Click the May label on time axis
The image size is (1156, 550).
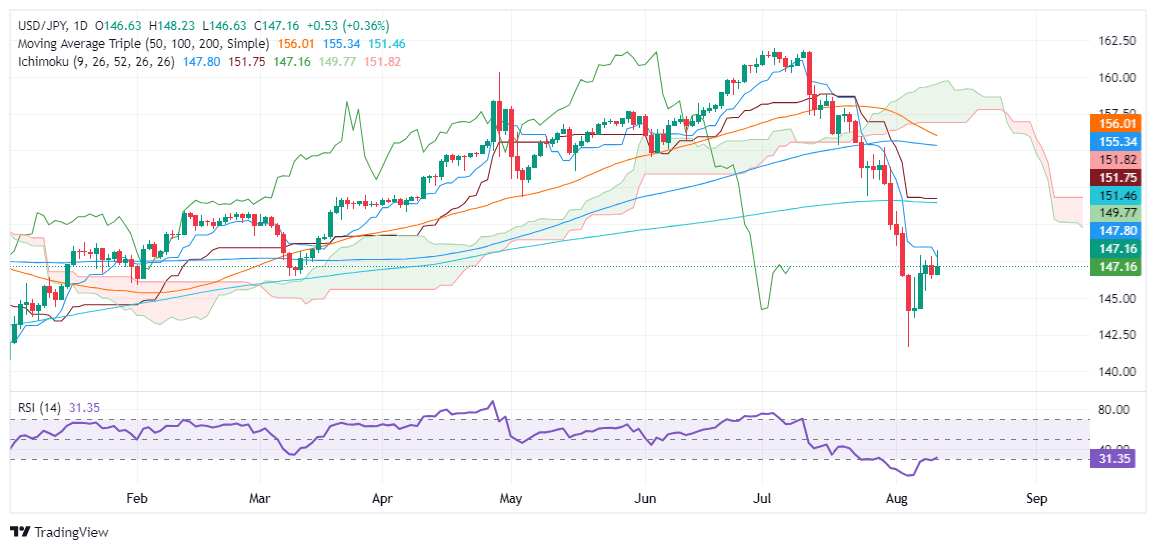click(510, 498)
